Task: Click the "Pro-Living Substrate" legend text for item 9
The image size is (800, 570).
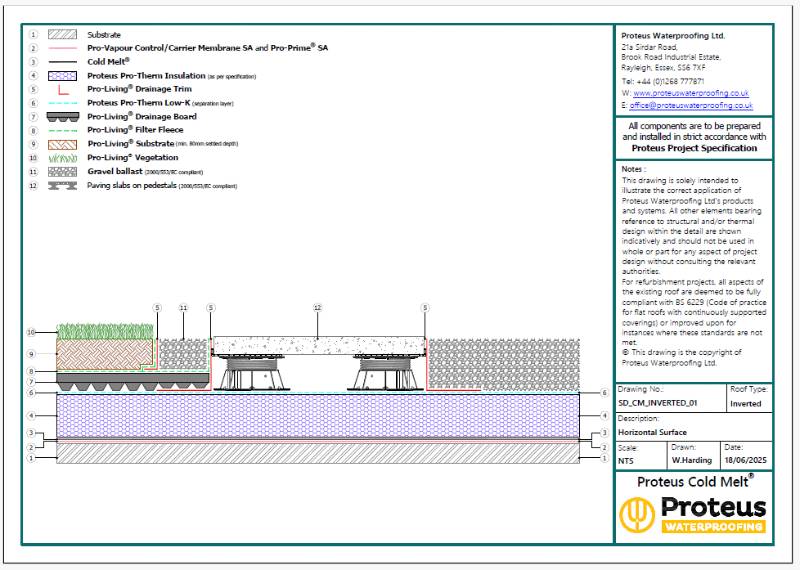Action: pyautogui.click(x=131, y=144)
